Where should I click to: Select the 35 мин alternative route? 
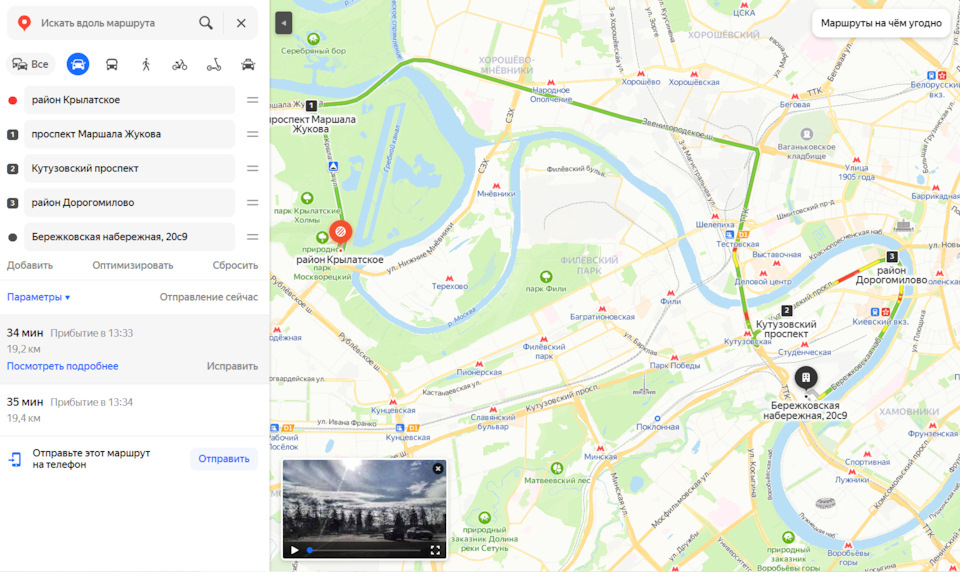135,410
